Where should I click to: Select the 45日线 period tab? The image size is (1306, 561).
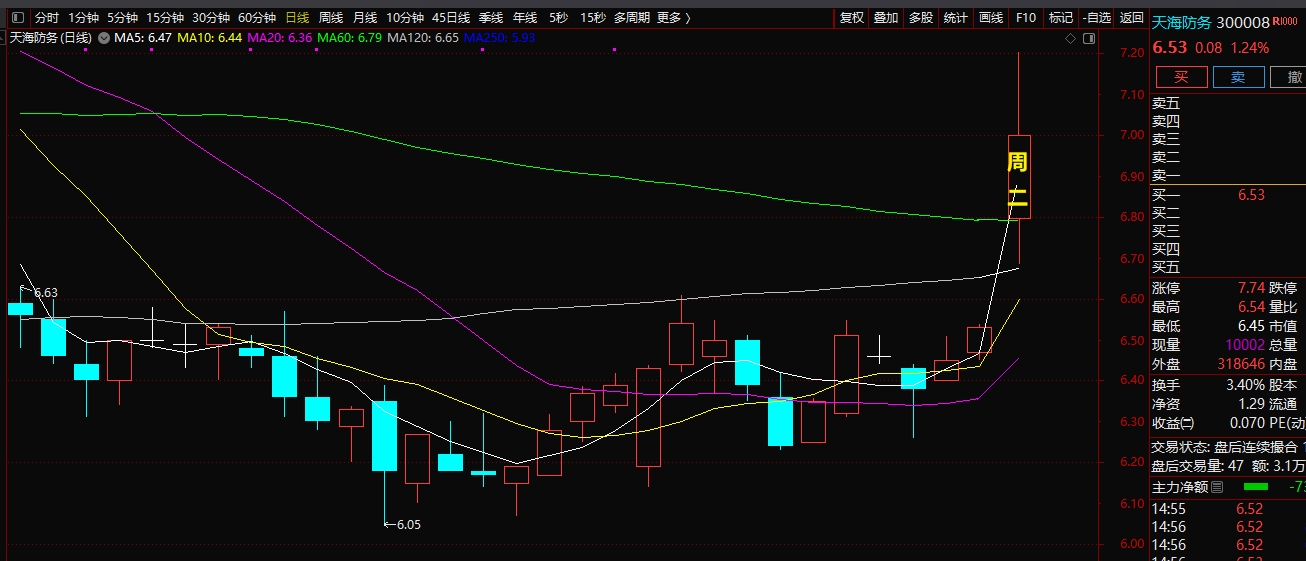point(451,18)
